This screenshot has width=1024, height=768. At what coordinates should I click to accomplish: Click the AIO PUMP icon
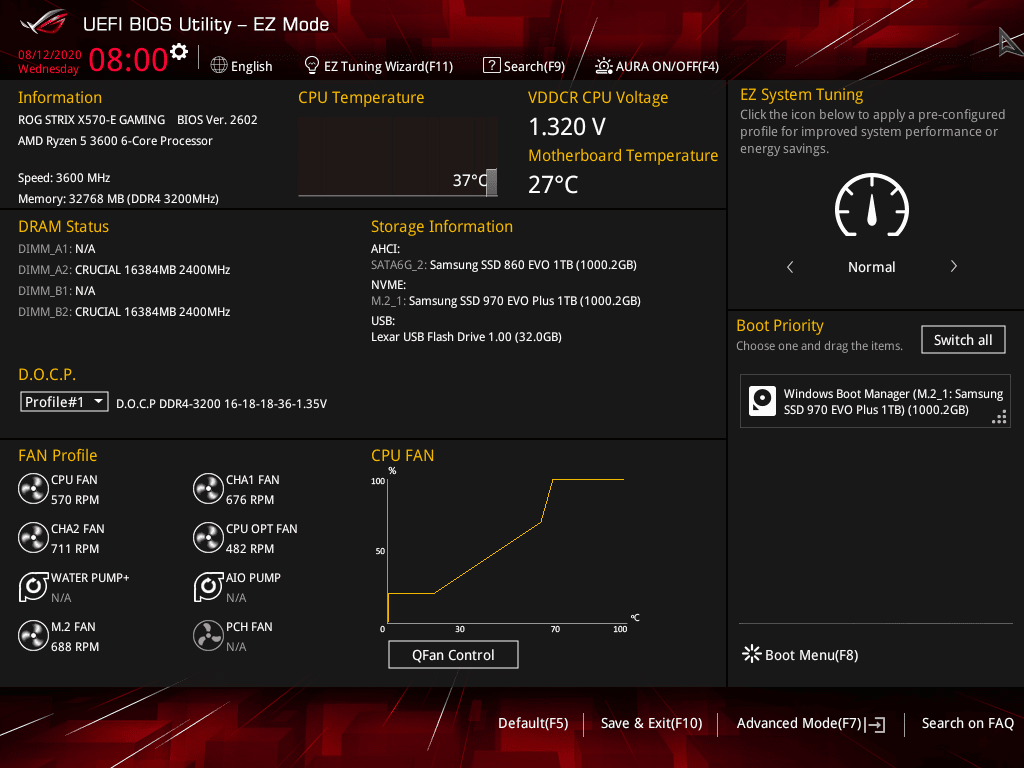tap(208, 586)
